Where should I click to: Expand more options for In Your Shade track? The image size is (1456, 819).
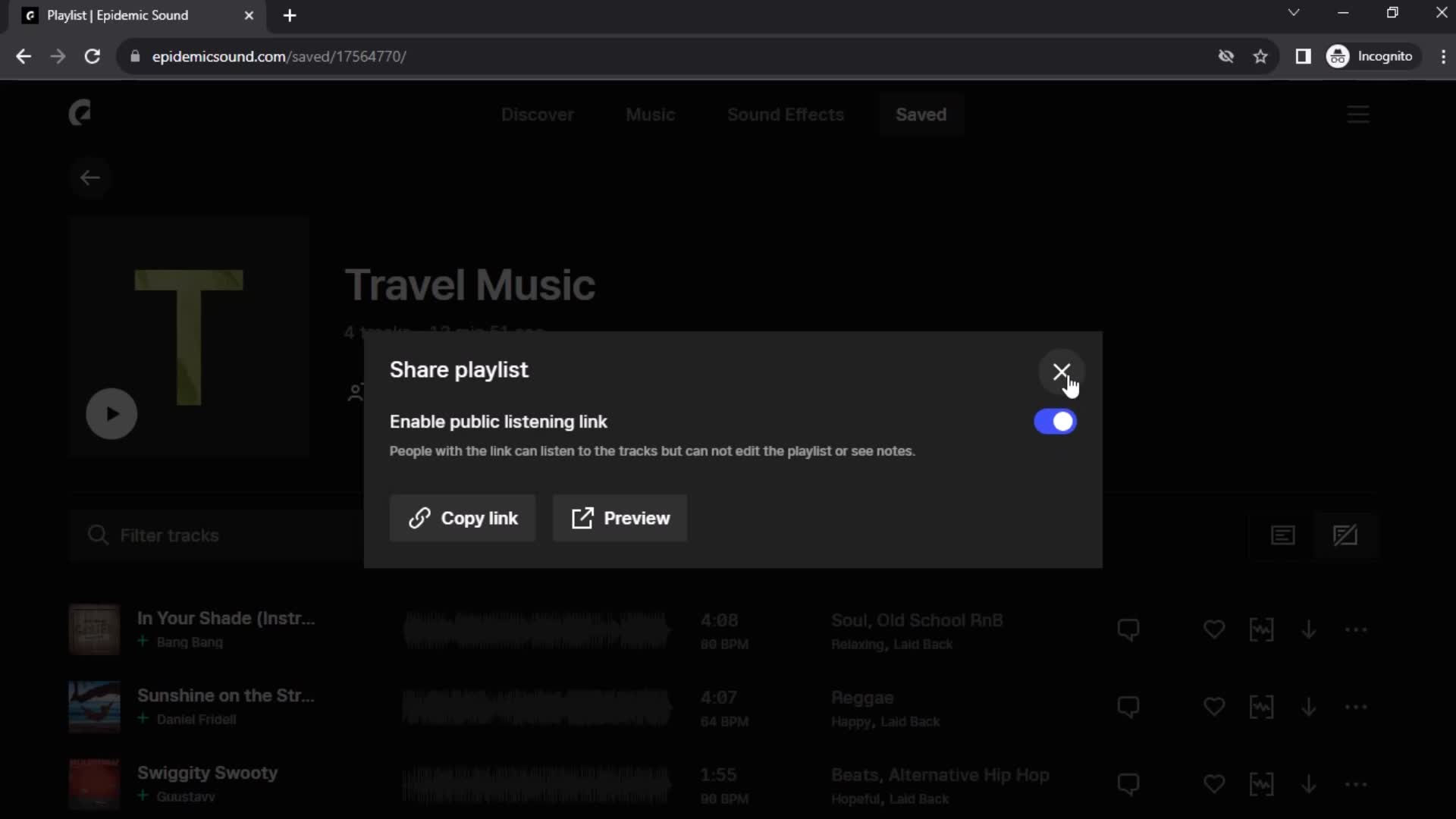[1357, 629]
